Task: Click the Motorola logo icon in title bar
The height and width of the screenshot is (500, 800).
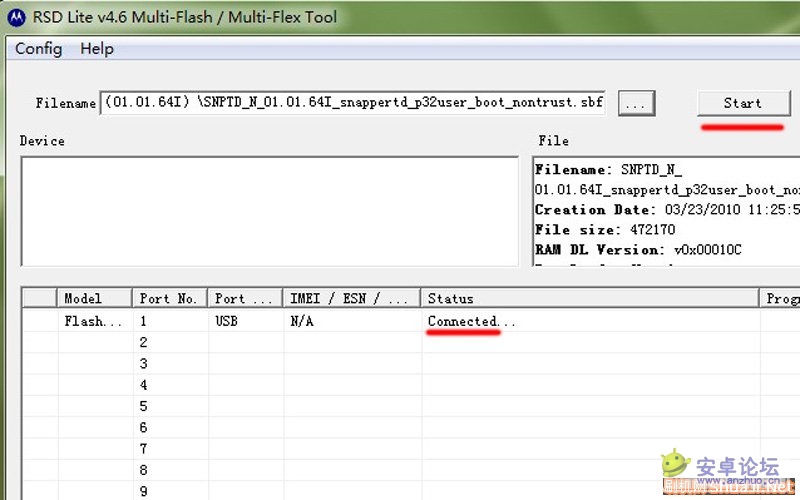Action: tap(16, 17)
